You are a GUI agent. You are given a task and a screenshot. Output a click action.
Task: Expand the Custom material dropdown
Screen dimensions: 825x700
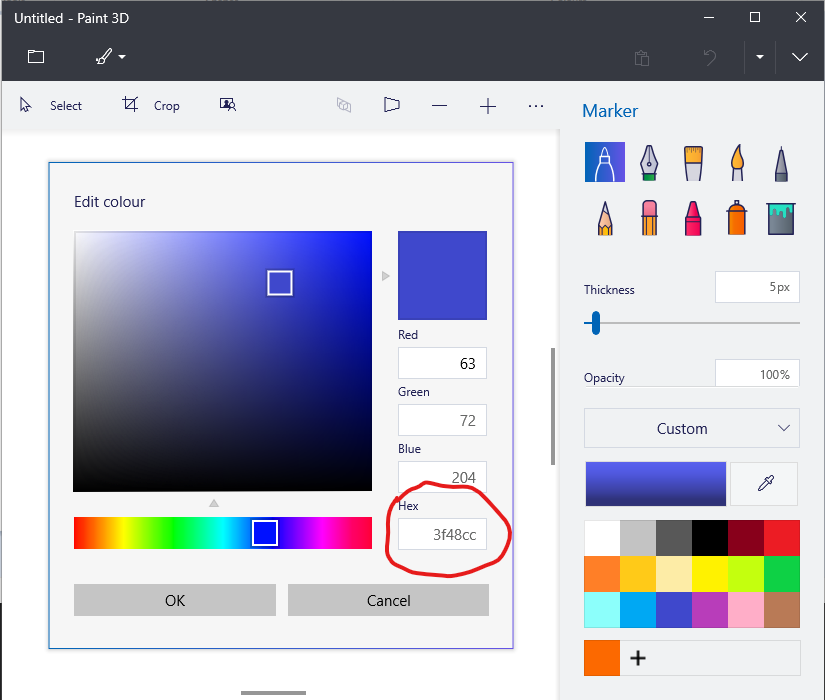coord(692,428)
